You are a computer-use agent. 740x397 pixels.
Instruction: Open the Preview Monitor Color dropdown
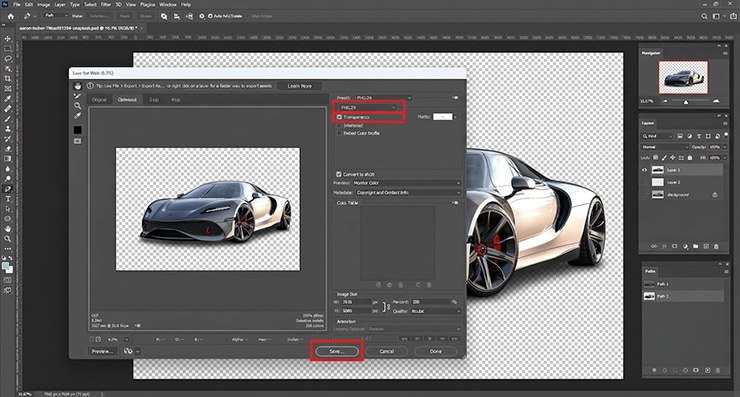pyautogui.click(x=407, y=183)
